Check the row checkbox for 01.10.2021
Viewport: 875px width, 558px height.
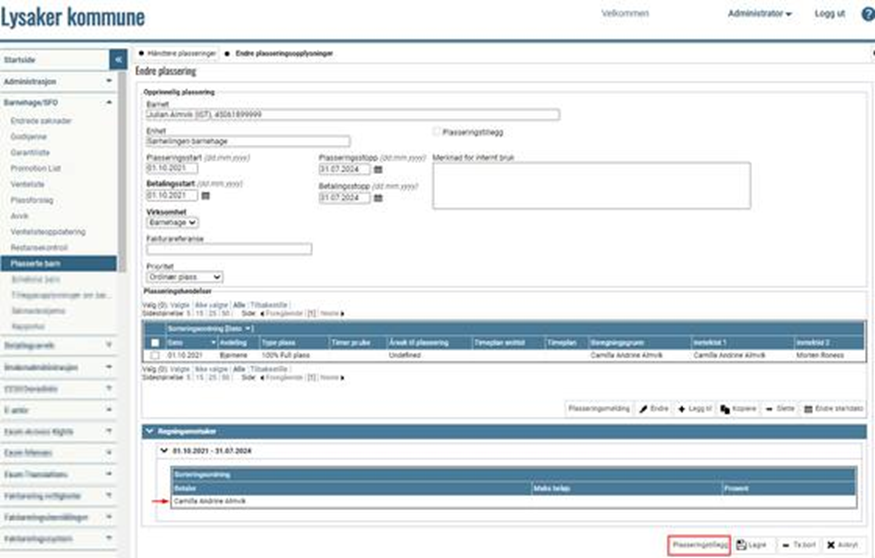pos(155,355)
